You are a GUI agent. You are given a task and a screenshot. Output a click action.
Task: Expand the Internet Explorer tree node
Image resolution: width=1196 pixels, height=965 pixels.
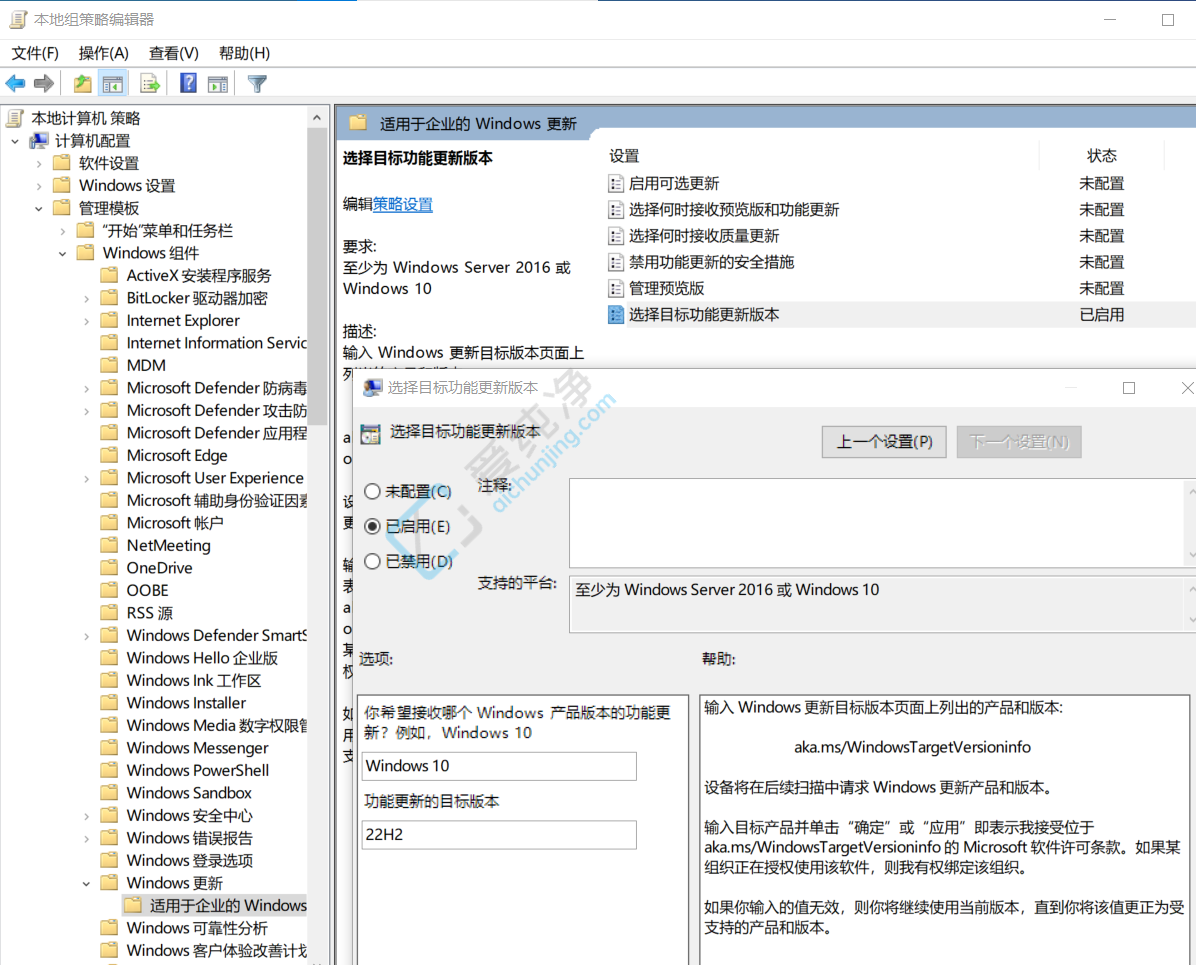pos(86,321)
